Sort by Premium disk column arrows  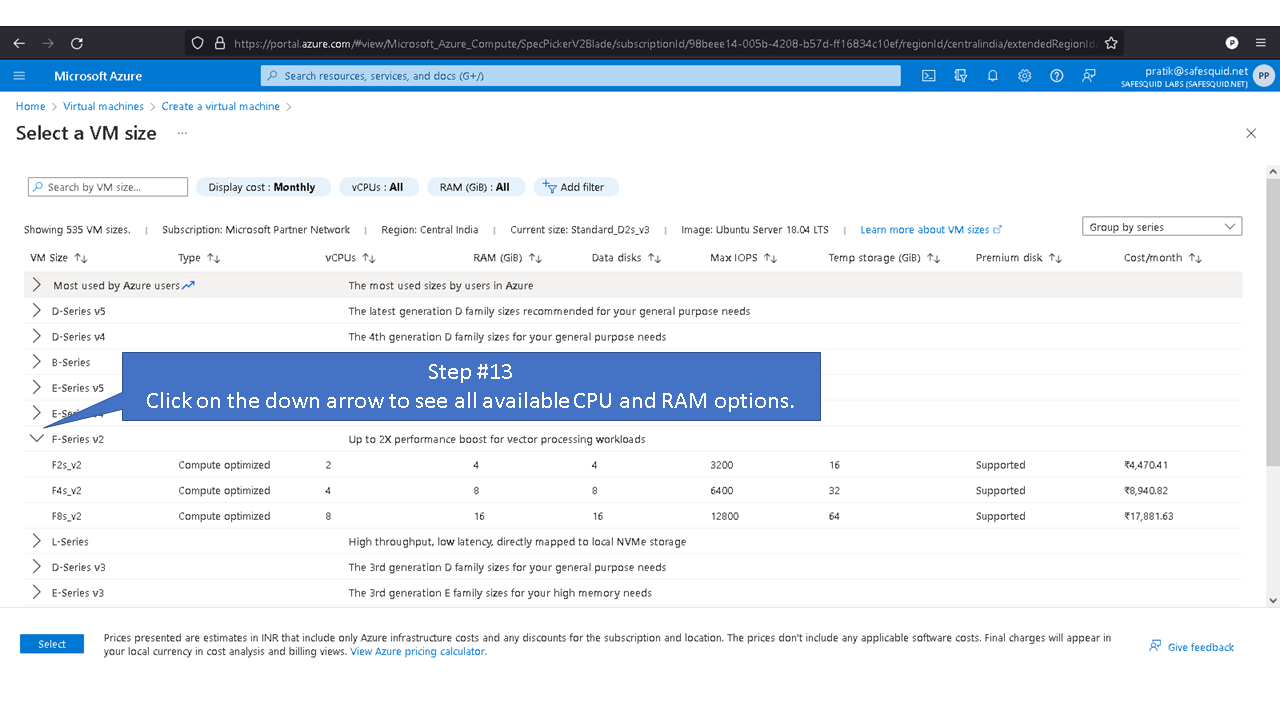(x=1055, y=258)
